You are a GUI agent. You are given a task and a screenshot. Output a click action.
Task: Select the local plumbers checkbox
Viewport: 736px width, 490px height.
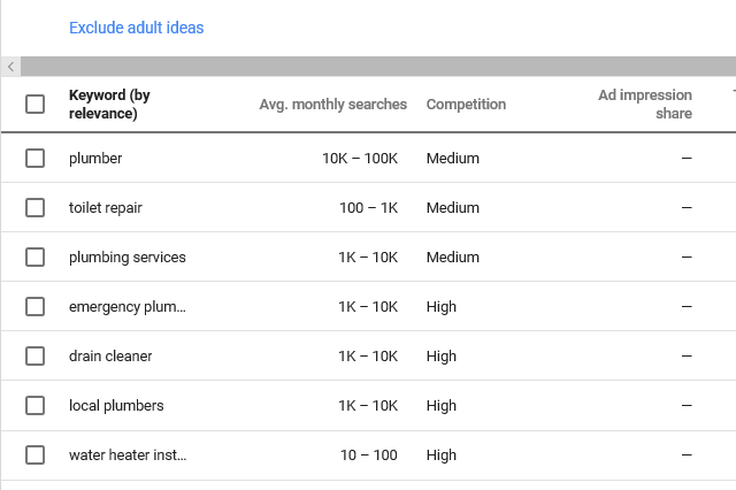click(35, 406)
